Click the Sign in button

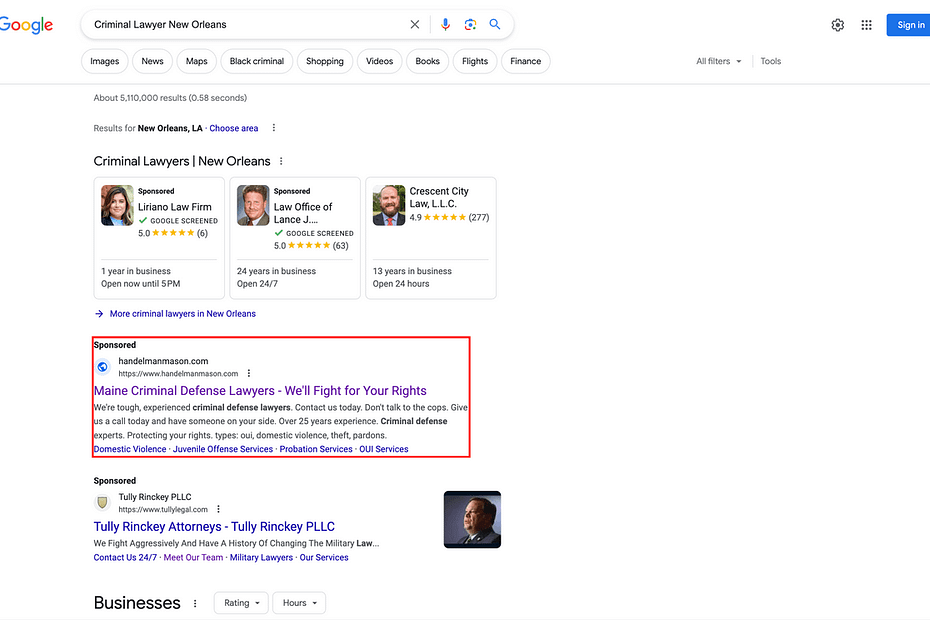910,25
